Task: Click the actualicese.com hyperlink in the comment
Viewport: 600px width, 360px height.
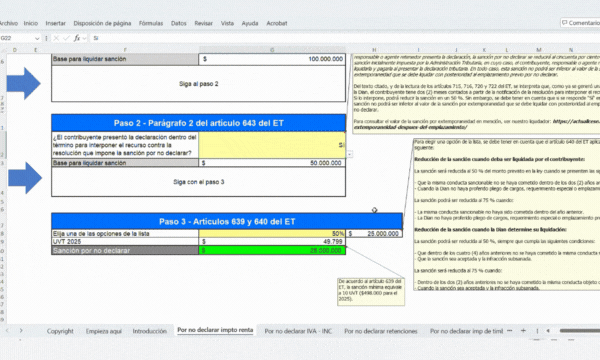Action: coord(476,124)
